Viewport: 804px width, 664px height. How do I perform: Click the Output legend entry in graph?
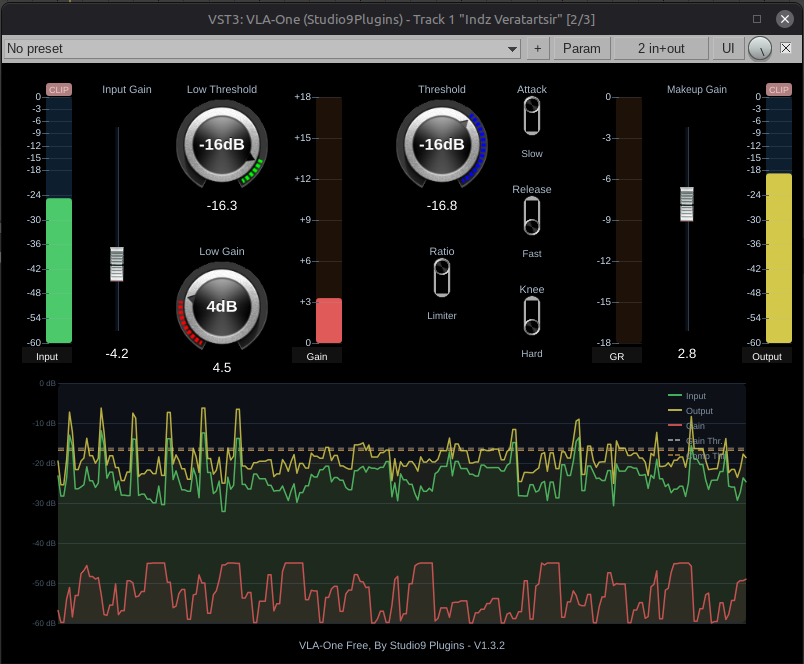coord(690,411)
